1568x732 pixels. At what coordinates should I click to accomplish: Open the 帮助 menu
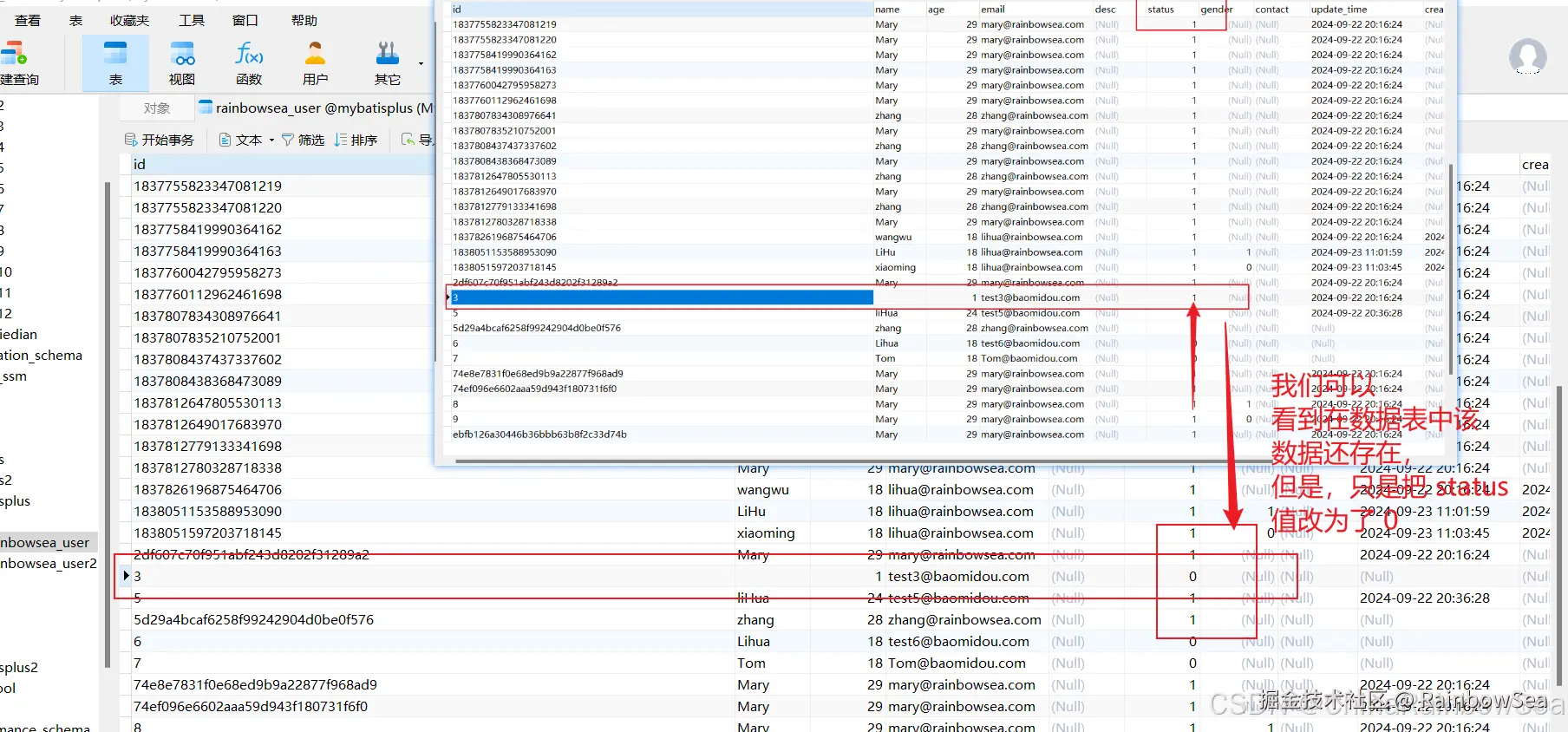tap(304, 20)
